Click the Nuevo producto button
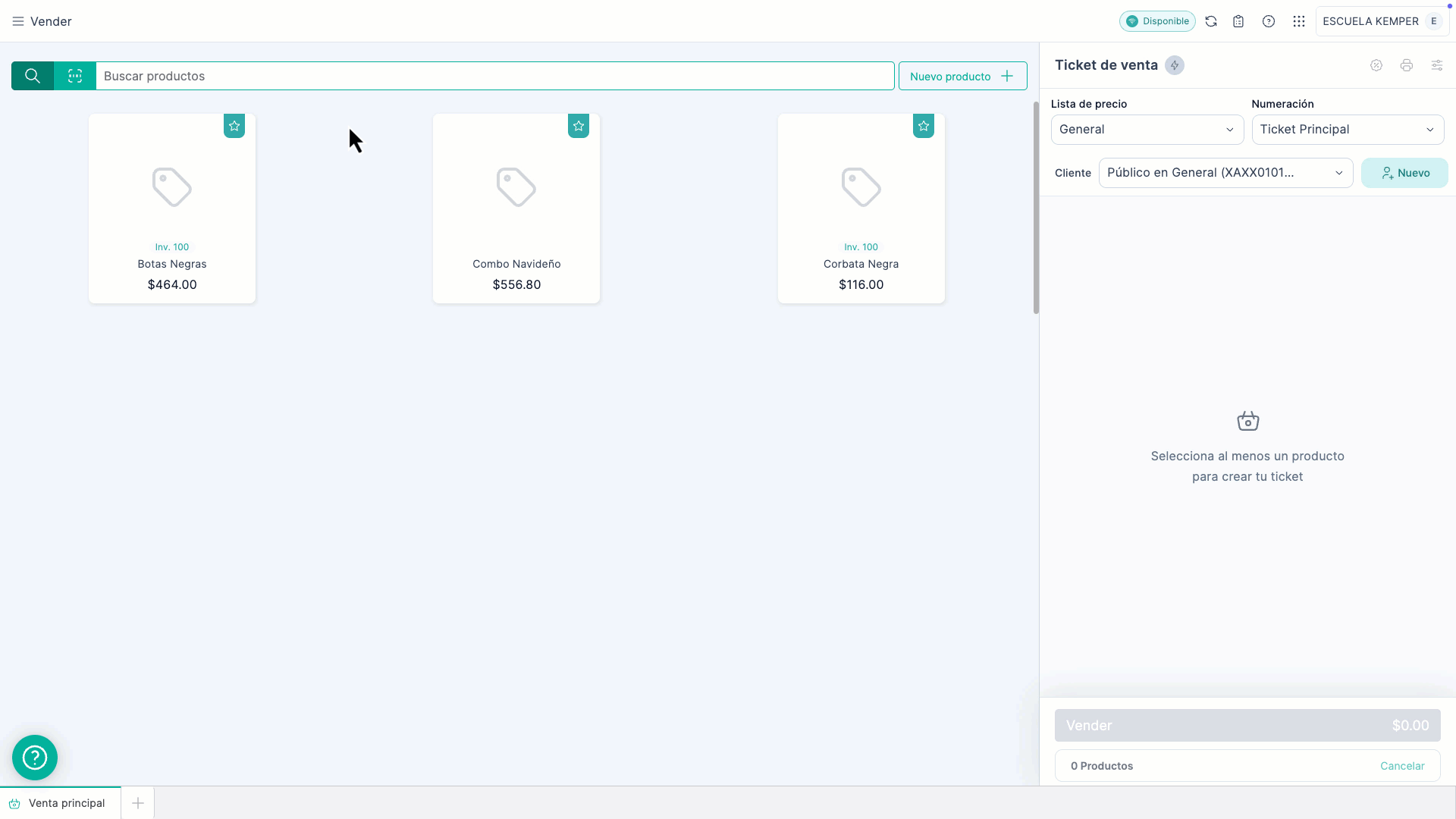The image size is (1456, 819). click(x=963, y=76)
